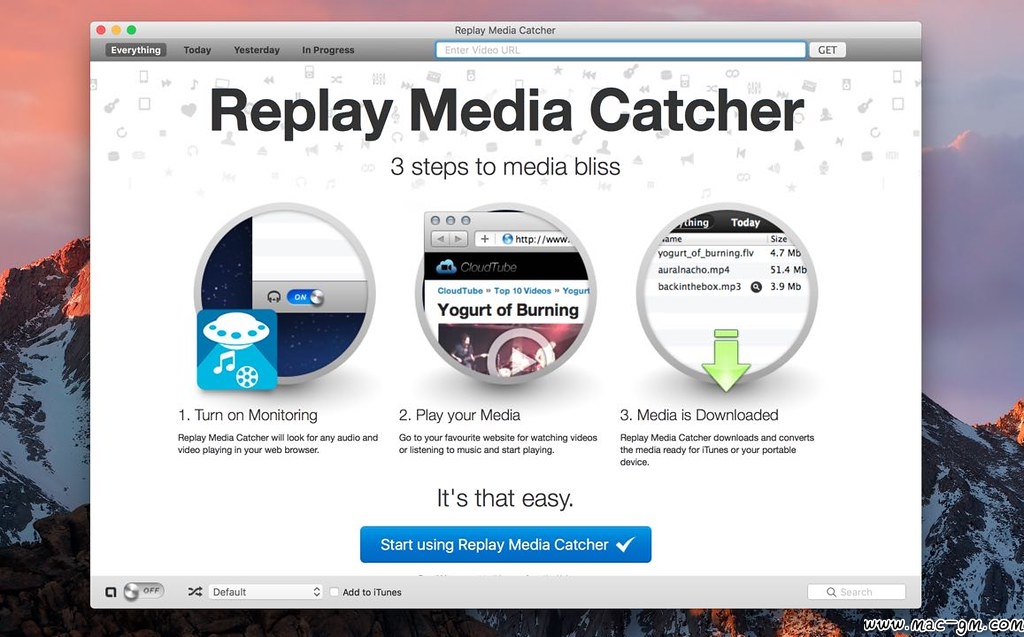Screen dimensions: 1024x637
Task: Click the Yogurt of Burning illustration
Action: pyautogui.click(x=506, y=293)
